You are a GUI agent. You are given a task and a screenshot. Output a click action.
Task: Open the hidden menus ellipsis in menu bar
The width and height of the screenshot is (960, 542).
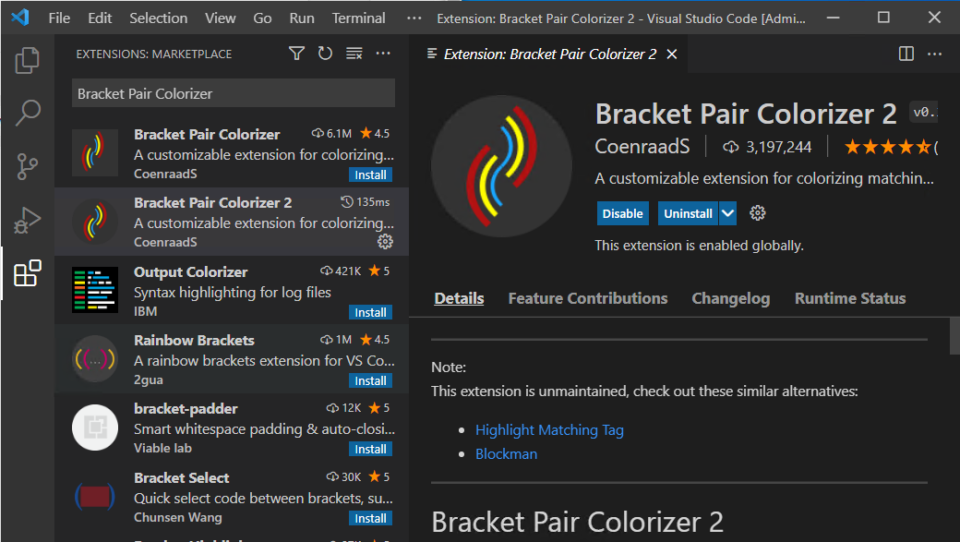(x=414, y=18)
